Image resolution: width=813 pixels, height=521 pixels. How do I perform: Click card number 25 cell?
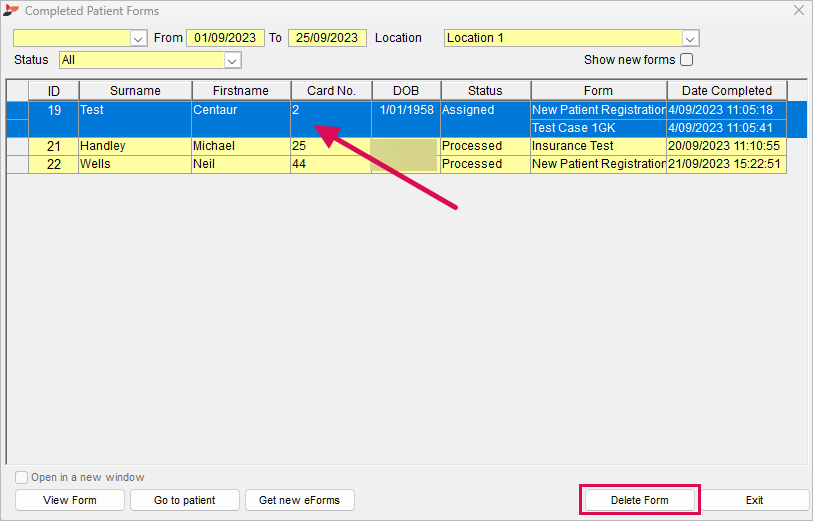[x=331, y=146]
